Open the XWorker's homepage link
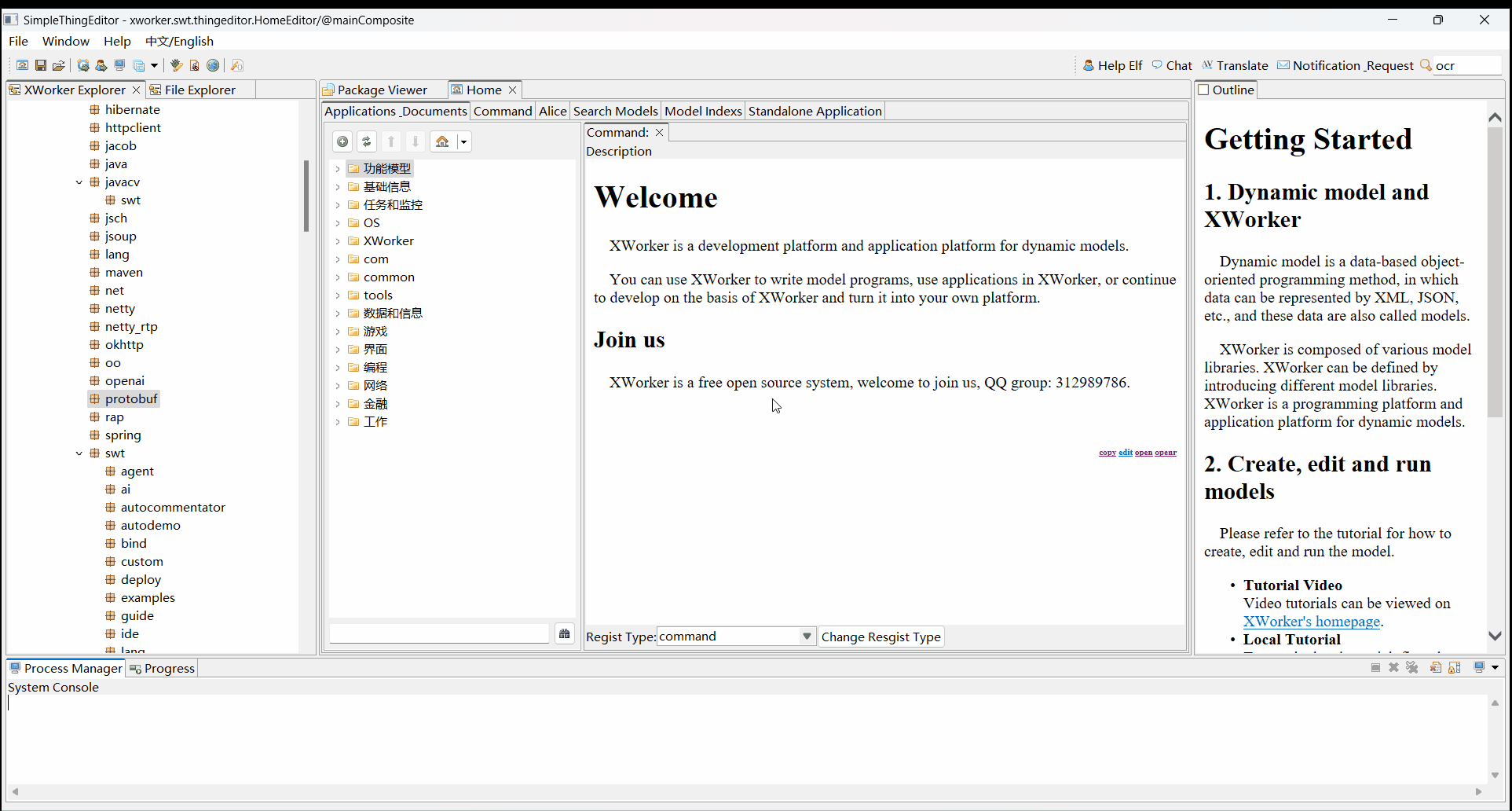Screen dimensions: 1512x811 point(1311,622)
